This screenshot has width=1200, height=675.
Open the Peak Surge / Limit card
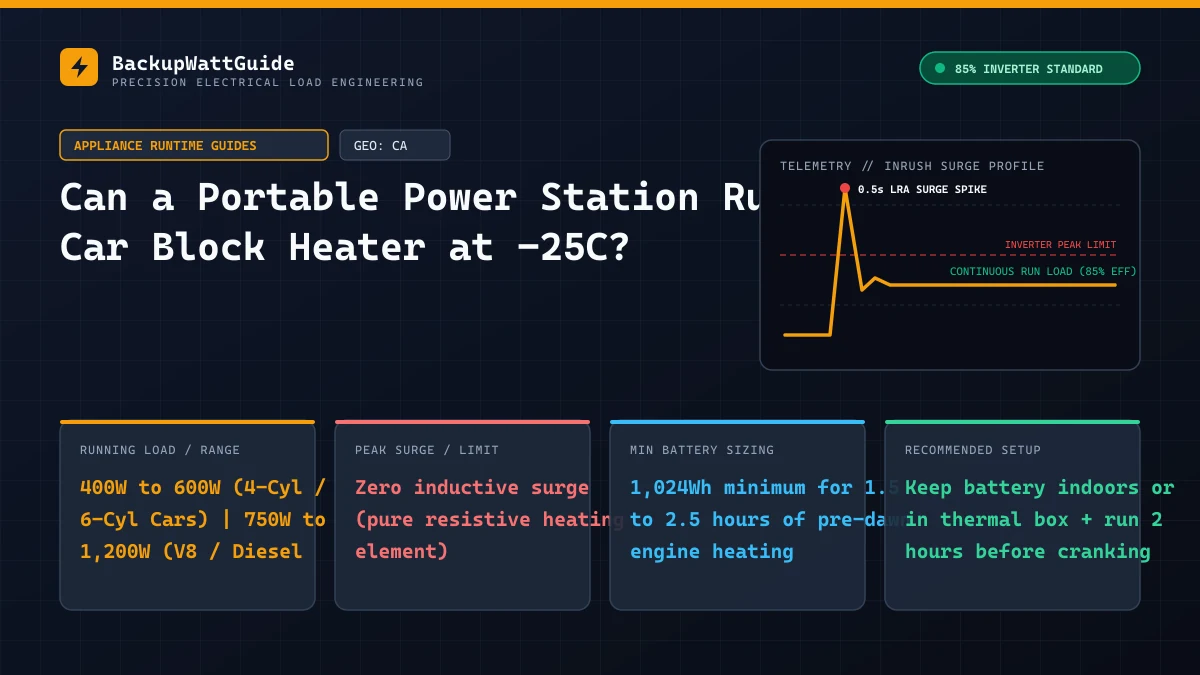click(462, 515)
